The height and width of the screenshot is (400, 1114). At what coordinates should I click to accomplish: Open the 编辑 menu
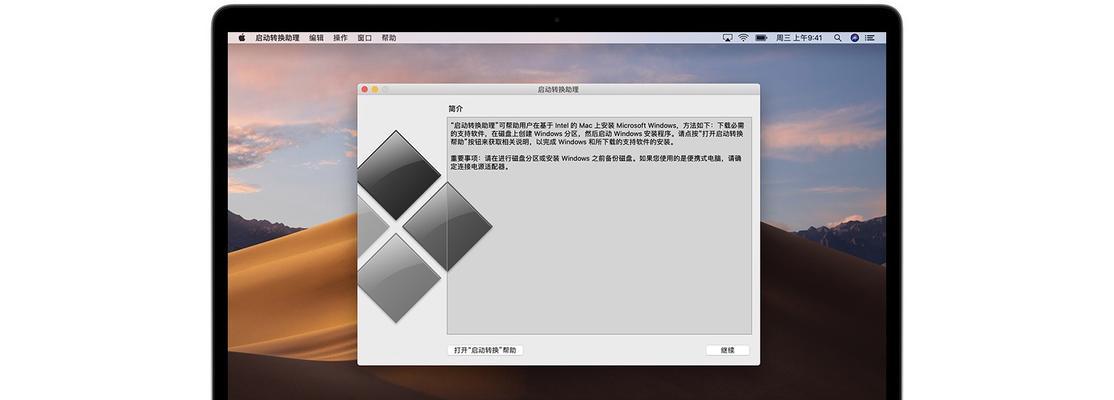click(316, 38)
